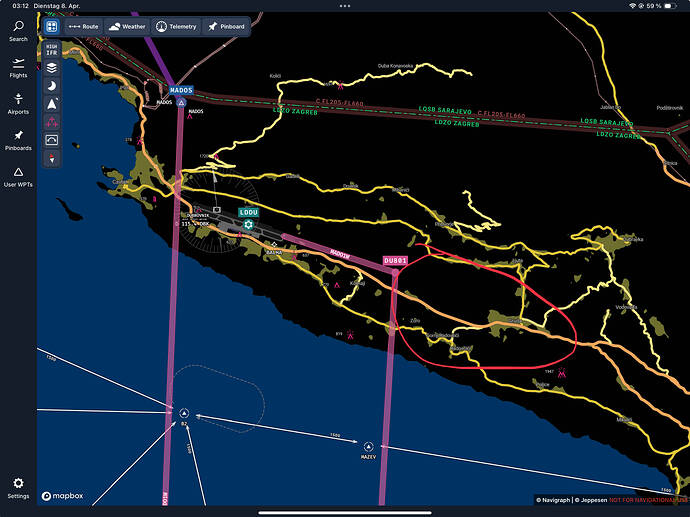Viewport: 690px width, 517px height.
Task: Toggle night mode moon button
Action: tap(51, 86)
